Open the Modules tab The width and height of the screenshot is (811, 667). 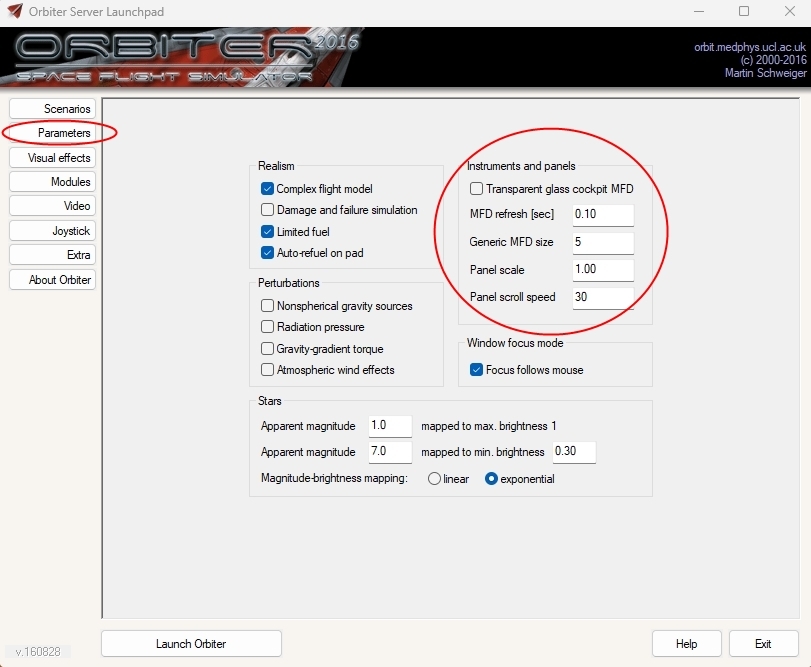pyautogui.click(x=52, y=182)
